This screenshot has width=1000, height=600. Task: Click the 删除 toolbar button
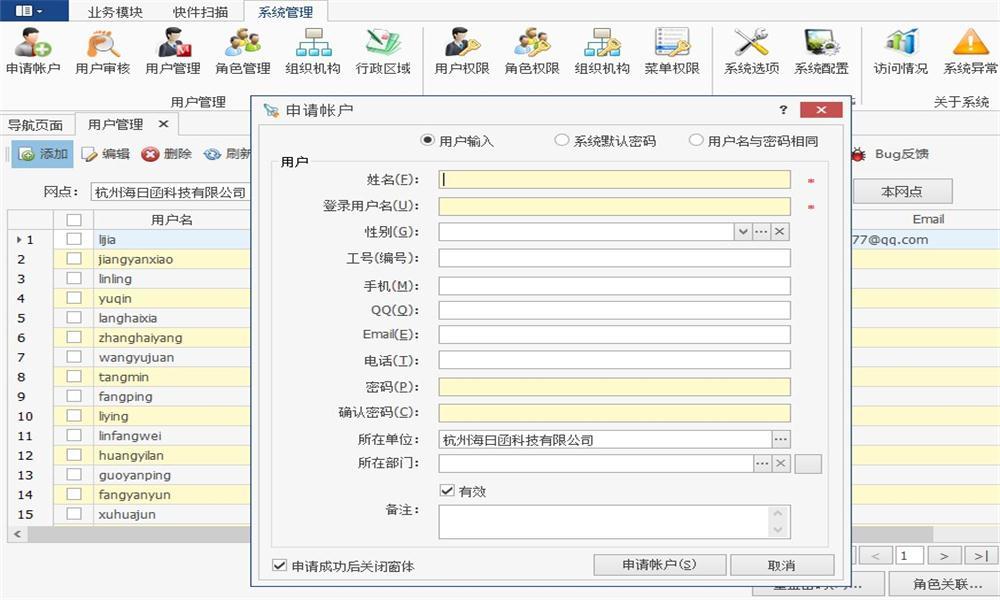click(167, 154)
